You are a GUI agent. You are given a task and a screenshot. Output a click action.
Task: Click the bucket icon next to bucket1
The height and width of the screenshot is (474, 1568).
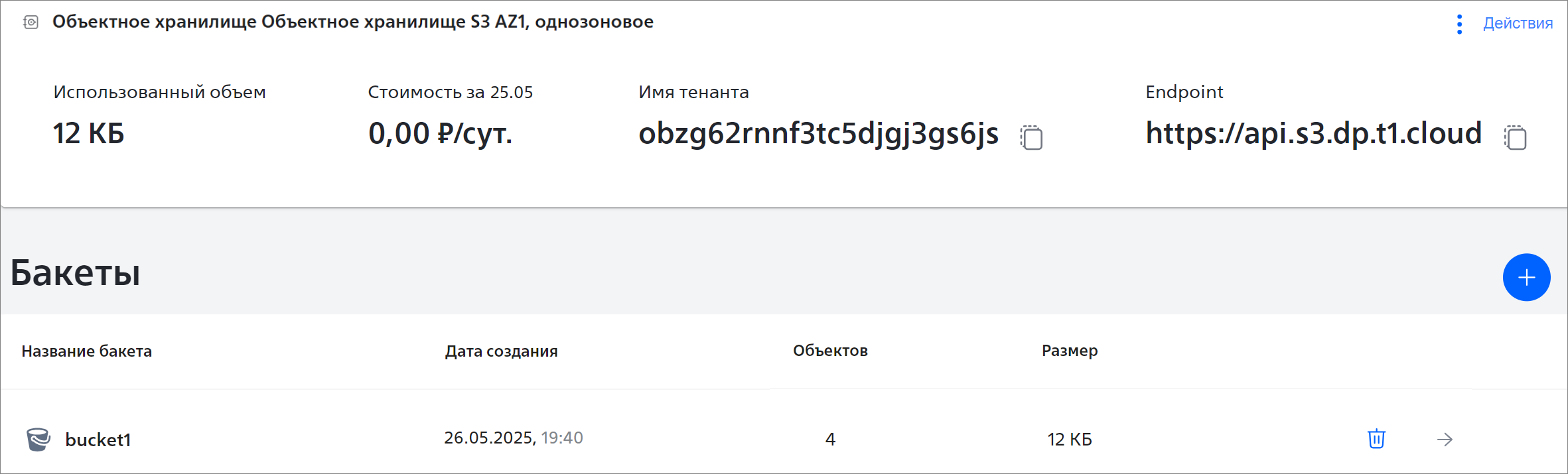(x=38, y=439)
